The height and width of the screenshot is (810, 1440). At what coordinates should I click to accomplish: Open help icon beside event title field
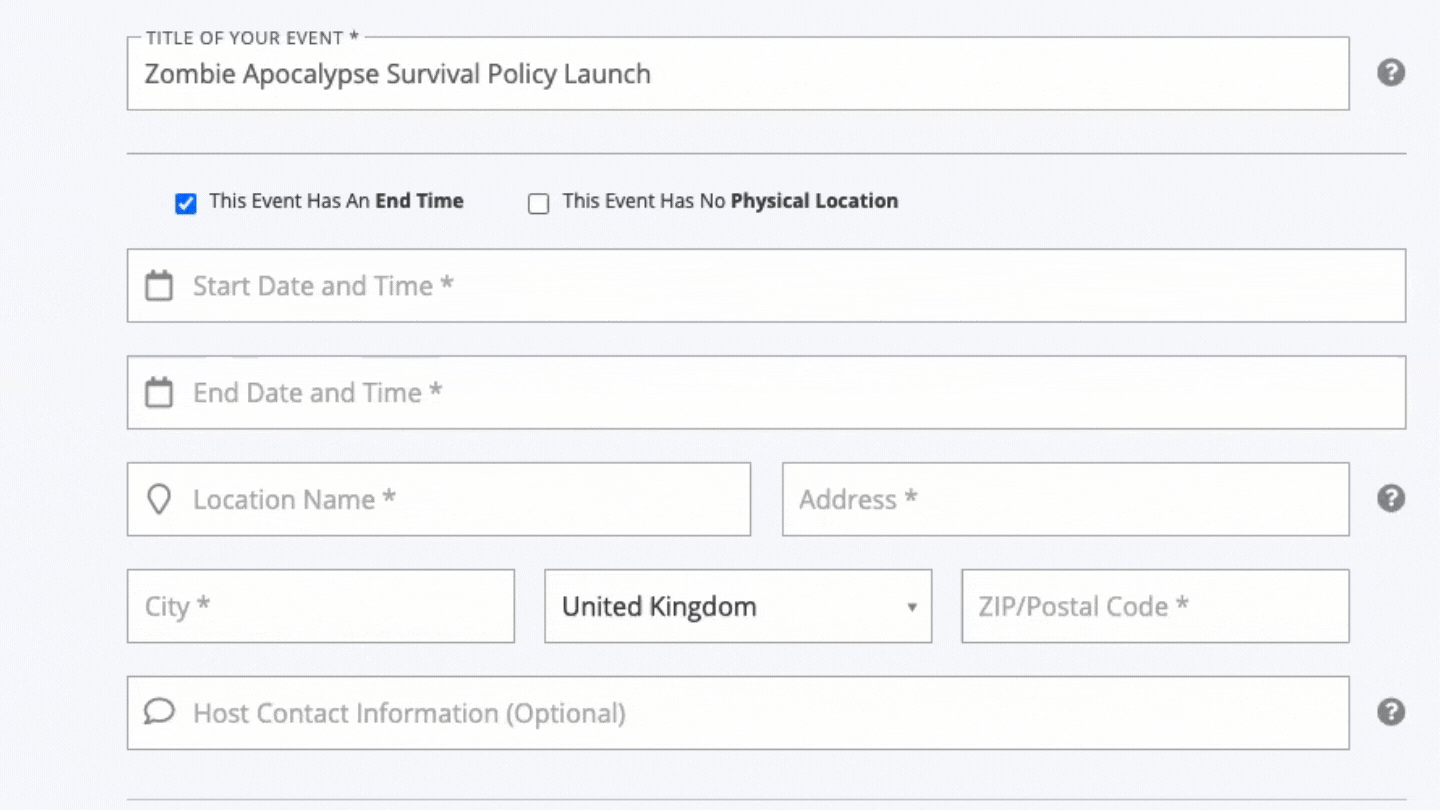(1391, 73)
